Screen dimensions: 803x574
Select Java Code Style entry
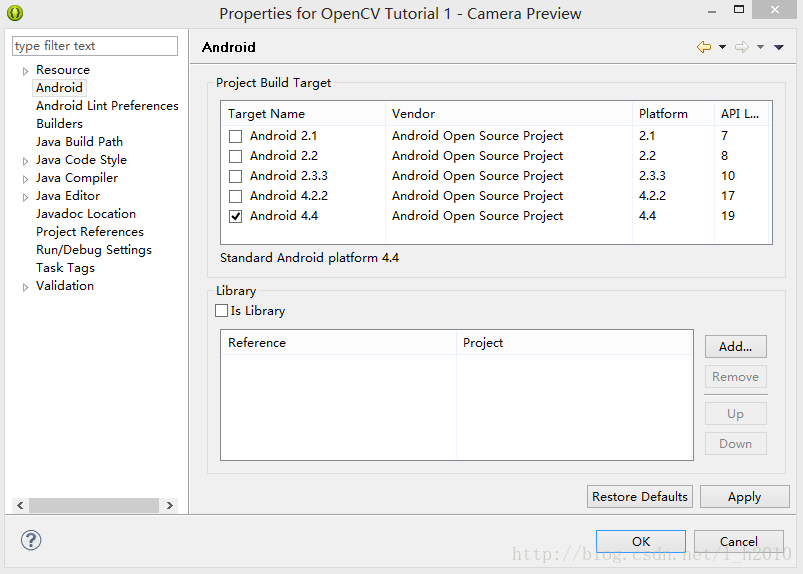pos(81,160)
